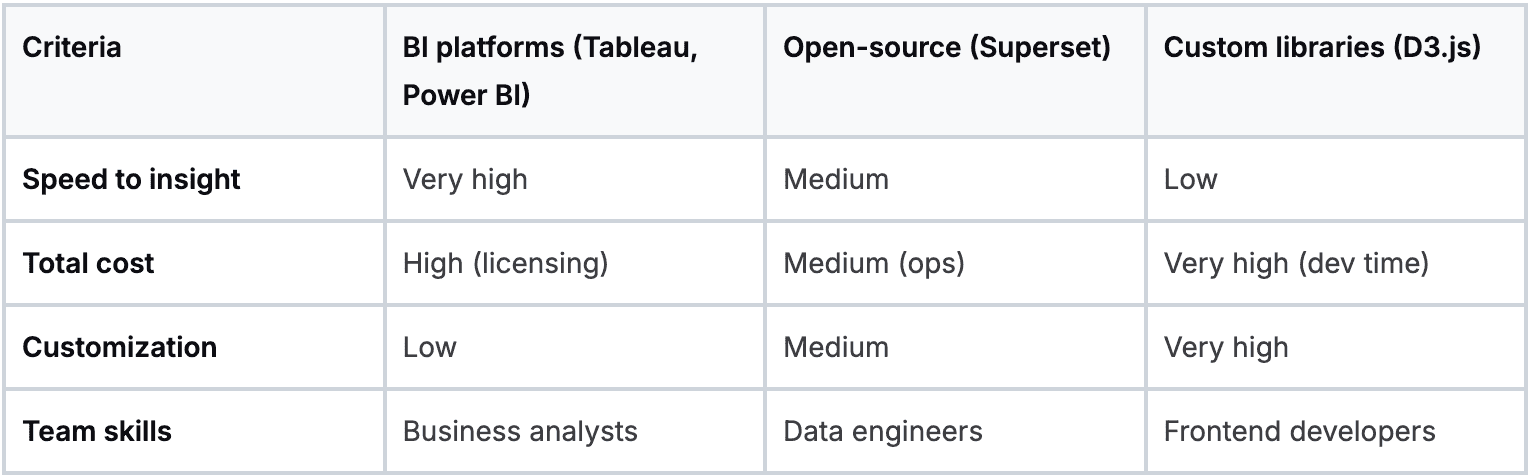
Task: Select the Business analysts cell
Action: (x=520, y=432)
